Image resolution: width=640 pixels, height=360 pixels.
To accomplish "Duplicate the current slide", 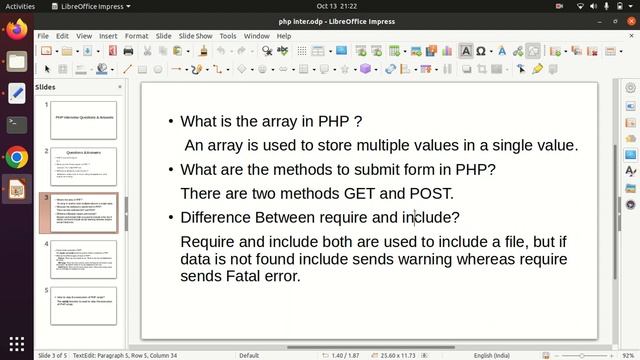I will click(576, 51).
